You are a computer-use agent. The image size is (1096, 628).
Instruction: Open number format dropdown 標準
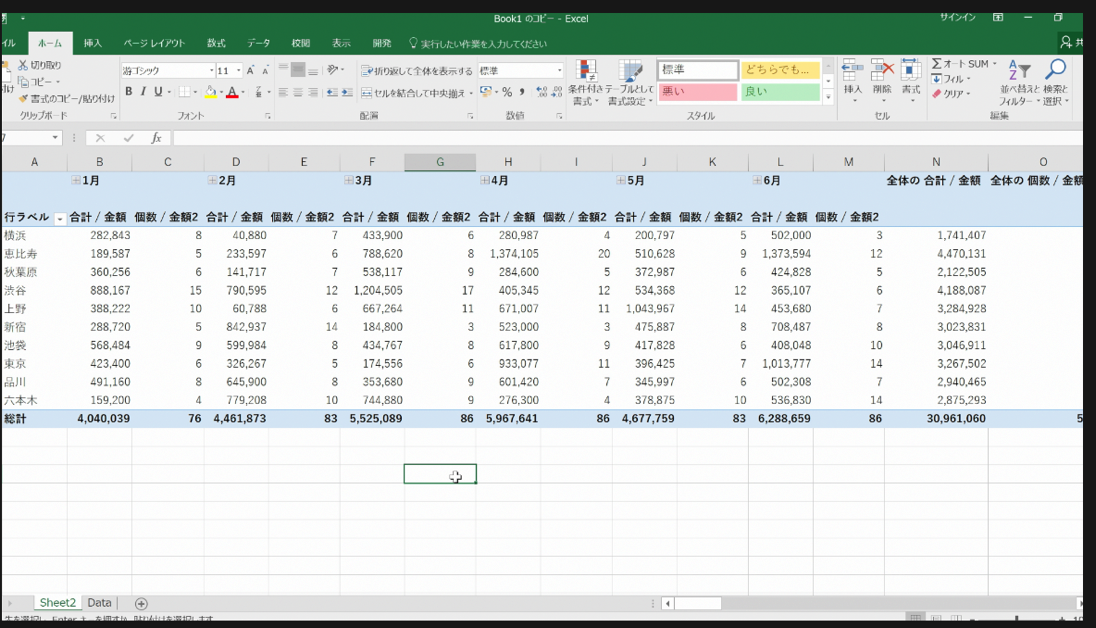pos(559,71)
